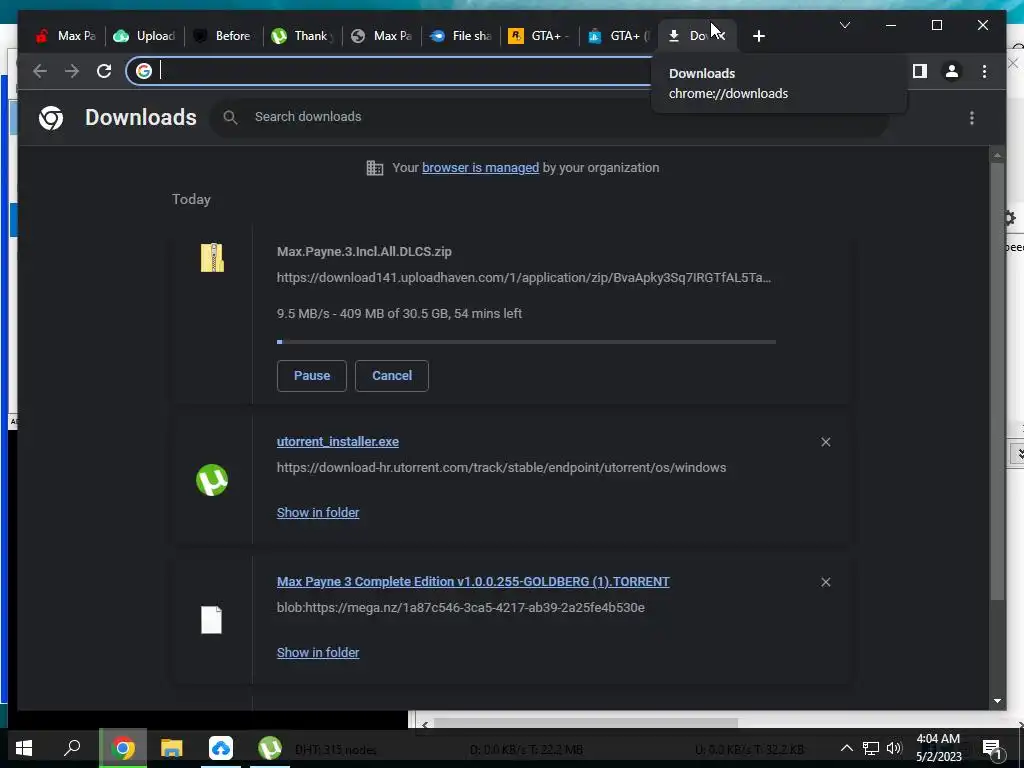
Task: Go forward with the forward arrow
Action: [x=72, y=71]
